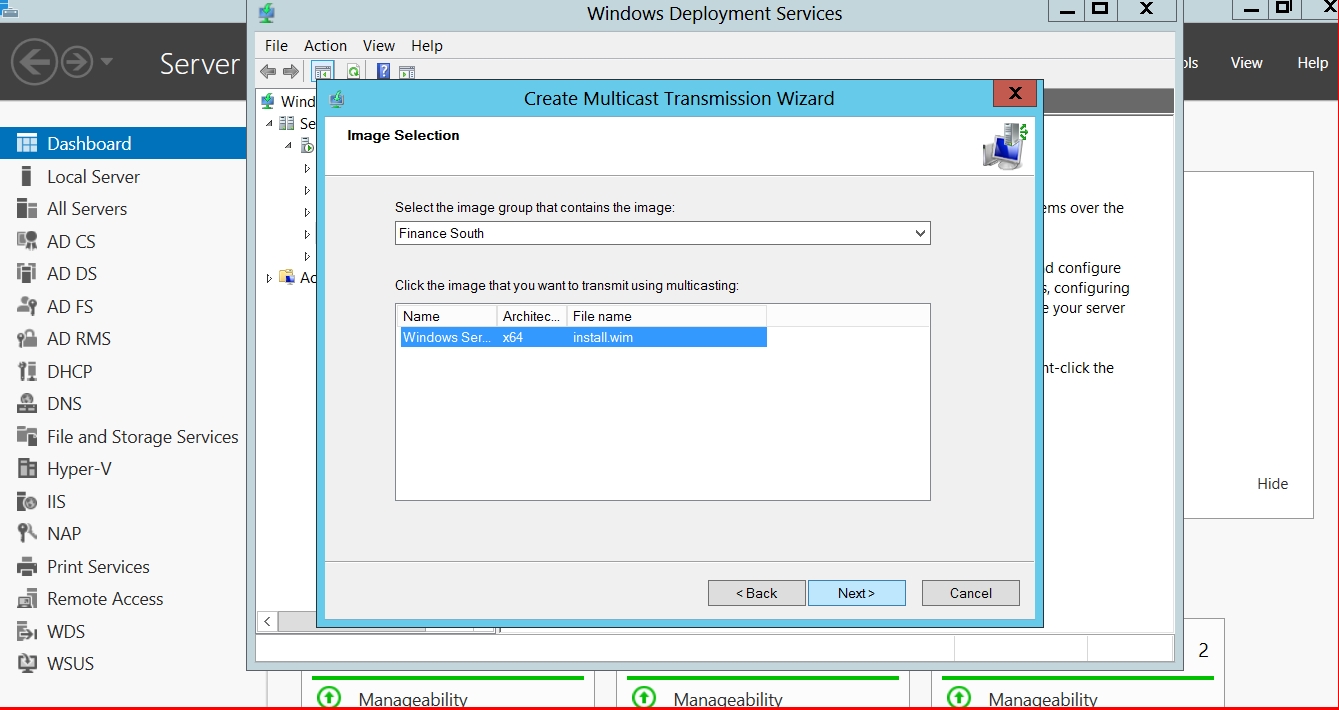Click the All Servers icon in sidebar

[x=27, y=208]
